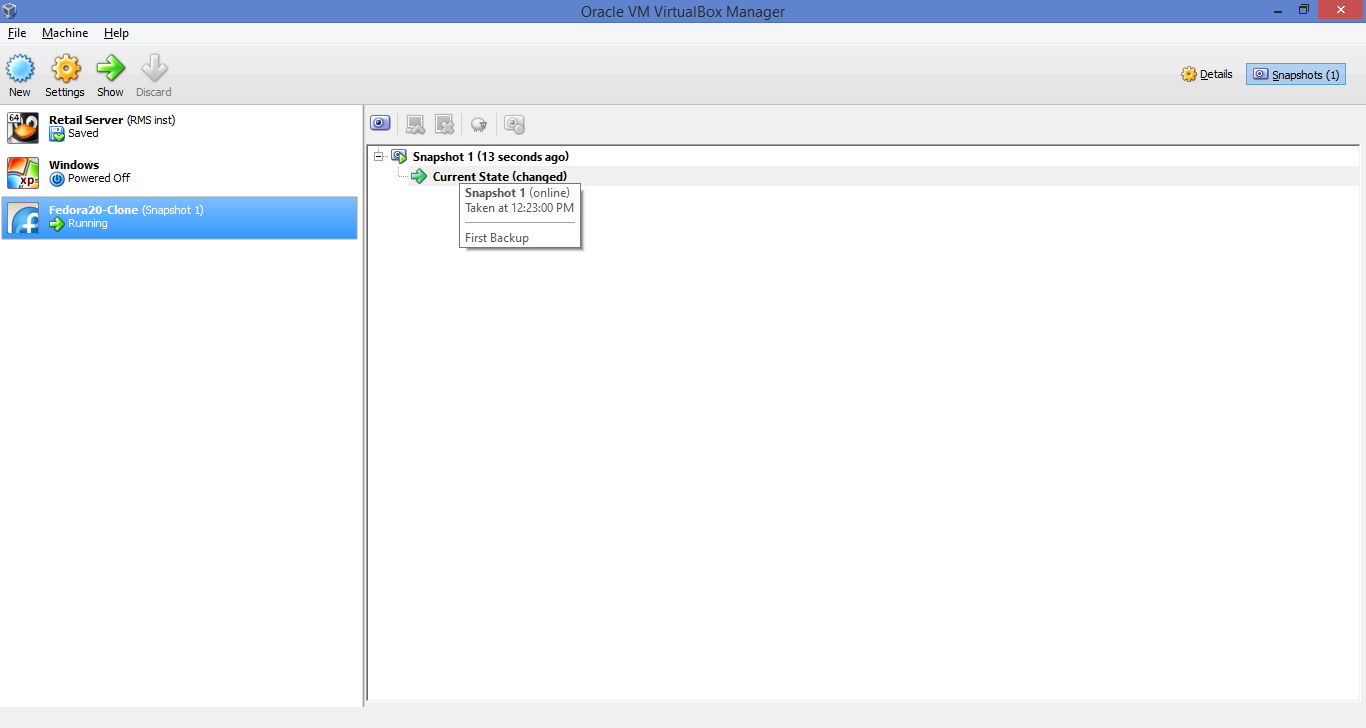Open VM Settings gear icon
Screen dimensions: 1366x728
(65, 69)
